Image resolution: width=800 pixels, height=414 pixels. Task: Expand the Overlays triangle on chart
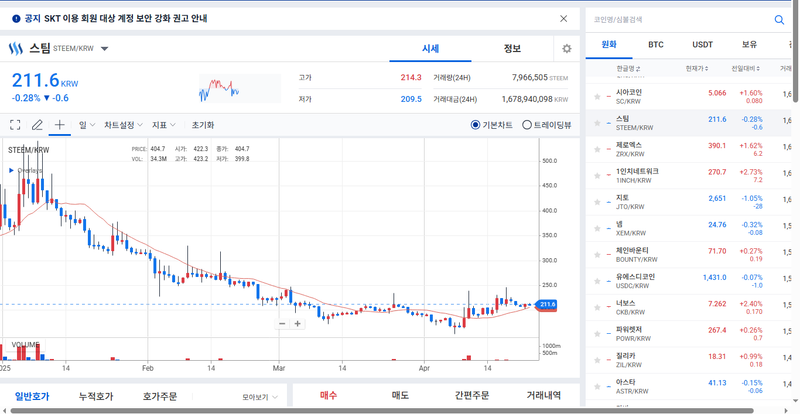[x=12, y=170]
